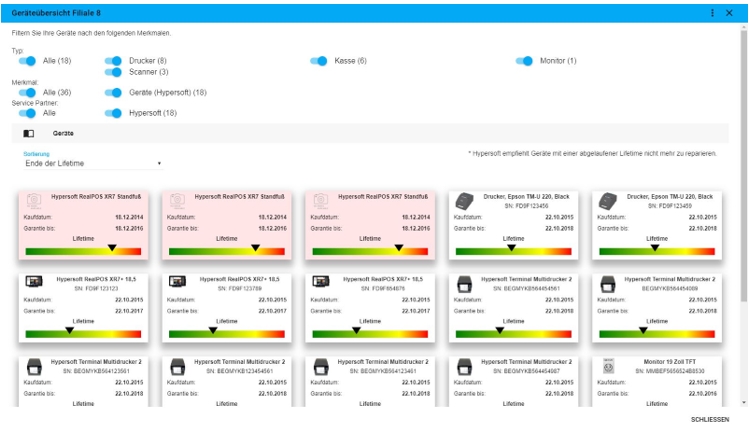750x425 pixels.
Task: Click the Geräteübersicht Filiale 8 title
Action: [x=56, y=13]
